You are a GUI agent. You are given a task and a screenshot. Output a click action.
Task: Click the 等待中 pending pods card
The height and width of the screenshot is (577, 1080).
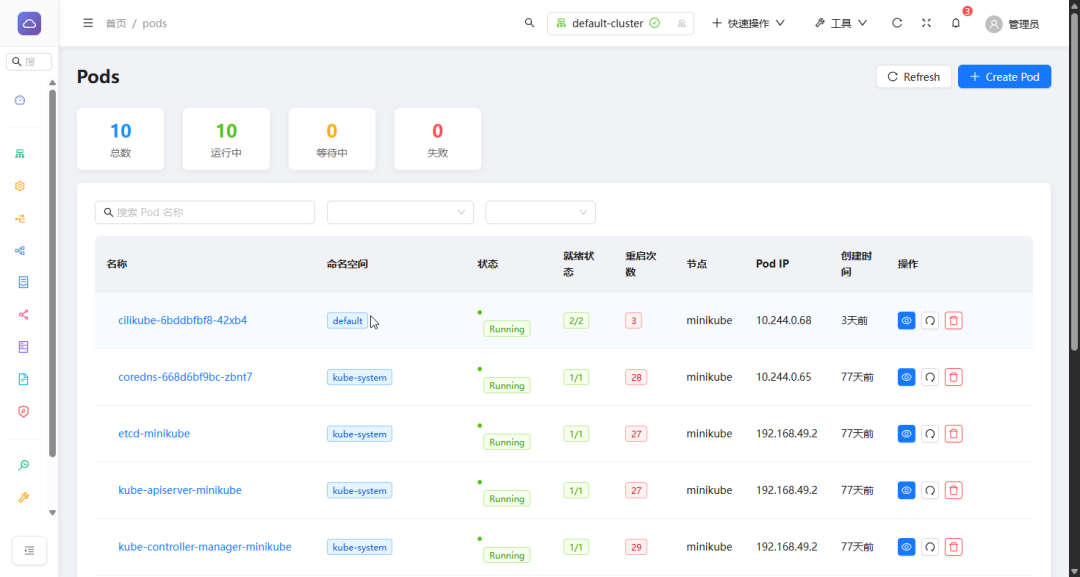[332, 139]
